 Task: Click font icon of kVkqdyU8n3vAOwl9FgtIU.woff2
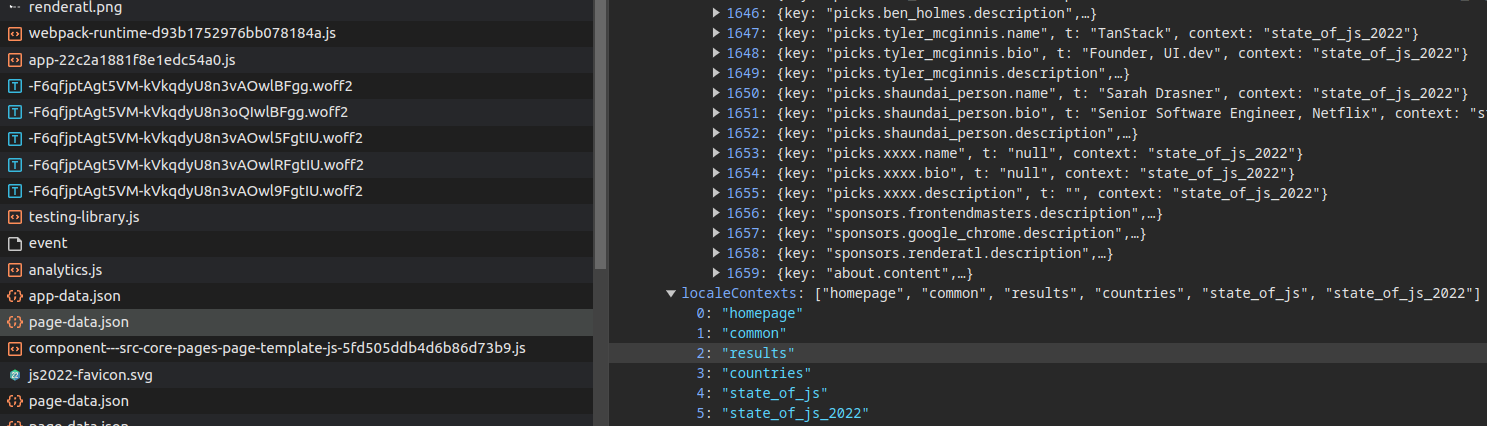pos(14,190)
